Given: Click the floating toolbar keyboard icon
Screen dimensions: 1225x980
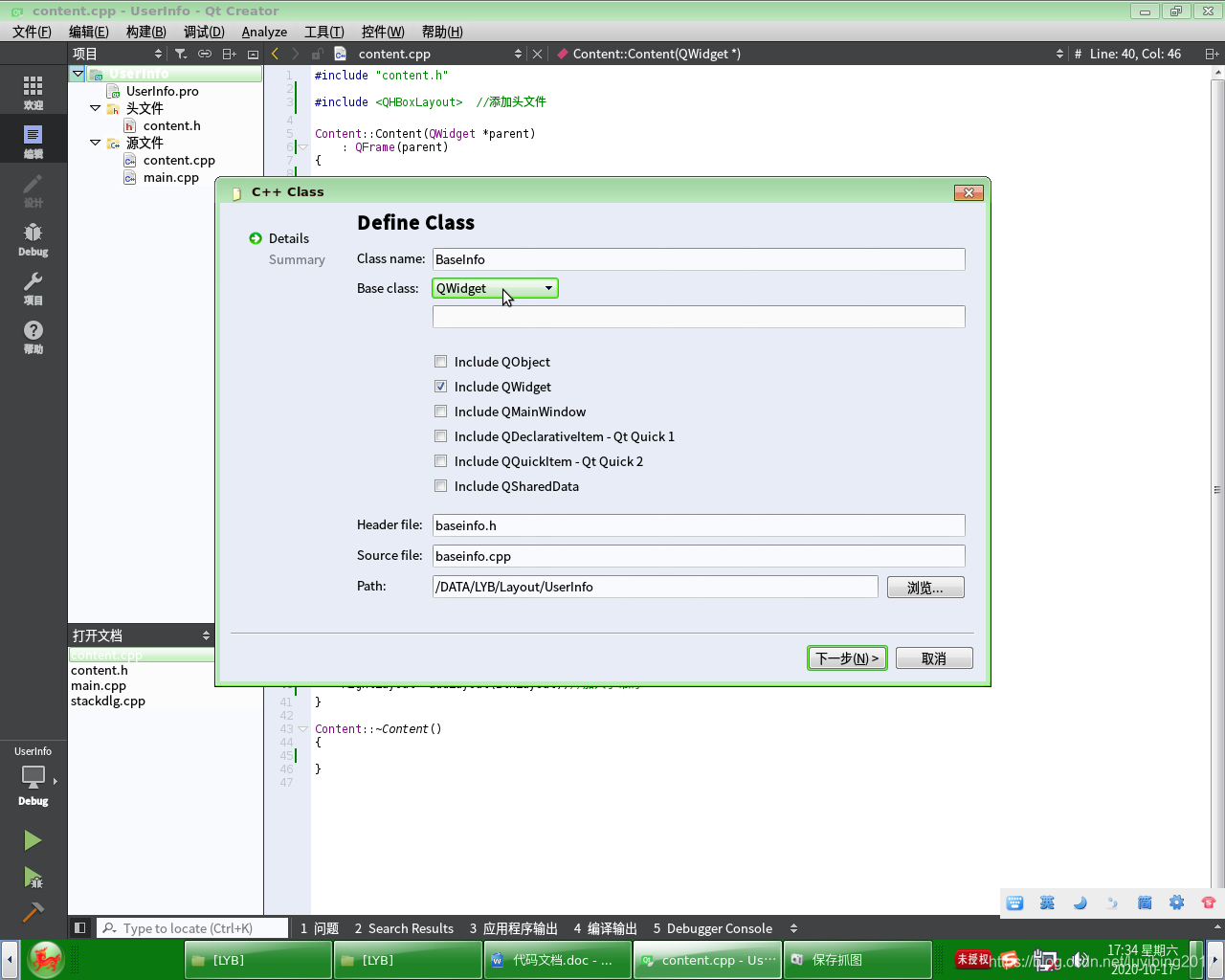Looking at the screenshot, I should click(x=1015, y=902).
